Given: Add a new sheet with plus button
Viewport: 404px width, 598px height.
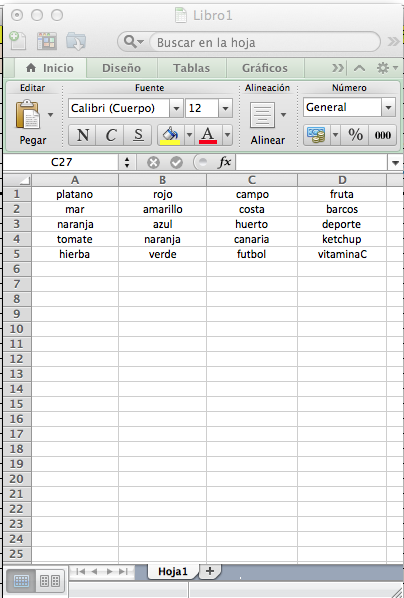Looking at the screenshot, I should 209,571.
